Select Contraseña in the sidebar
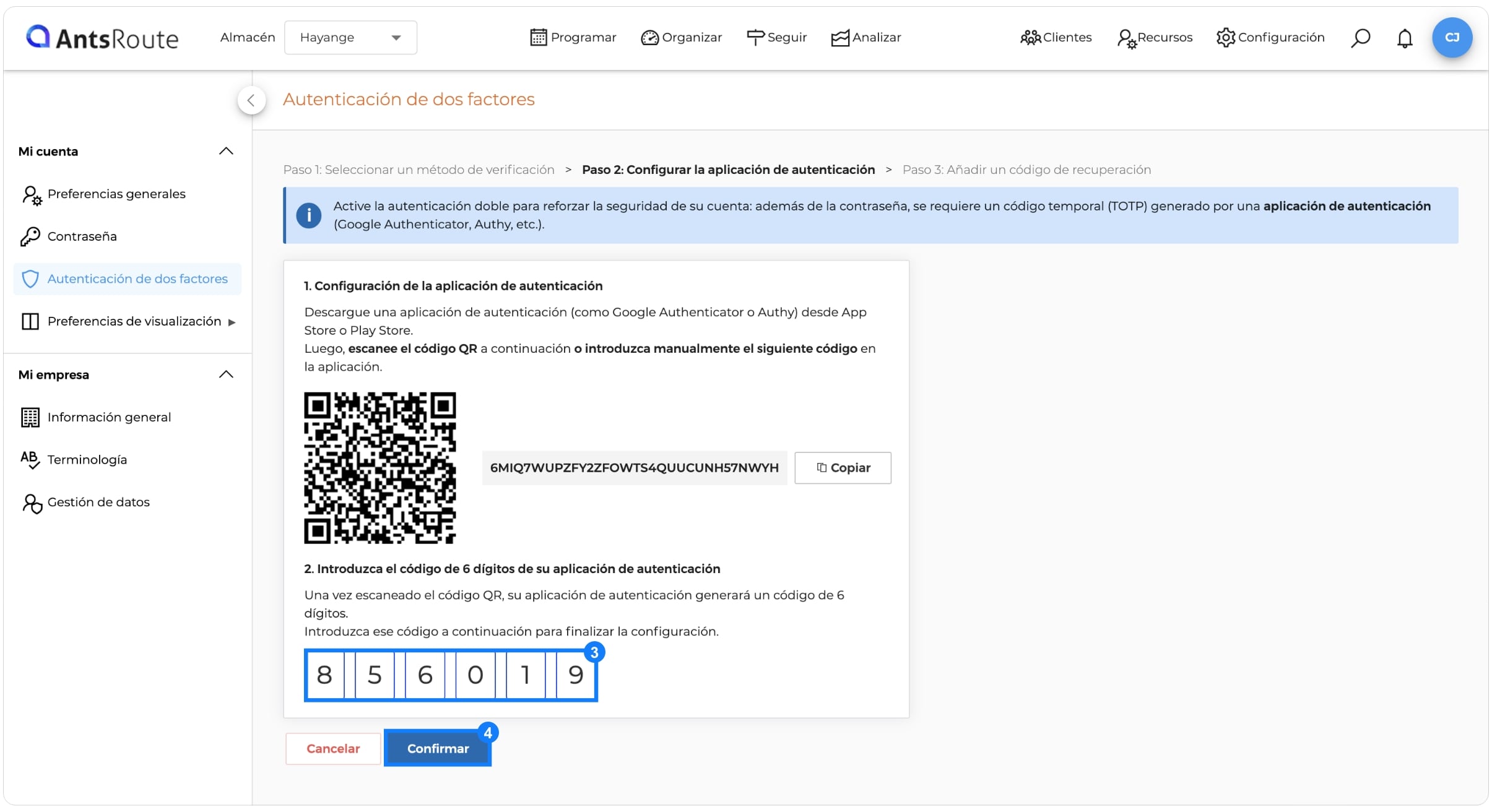The height and width of the screenshot is (812, 1492). pyautogui.click(x=83, y=236)
